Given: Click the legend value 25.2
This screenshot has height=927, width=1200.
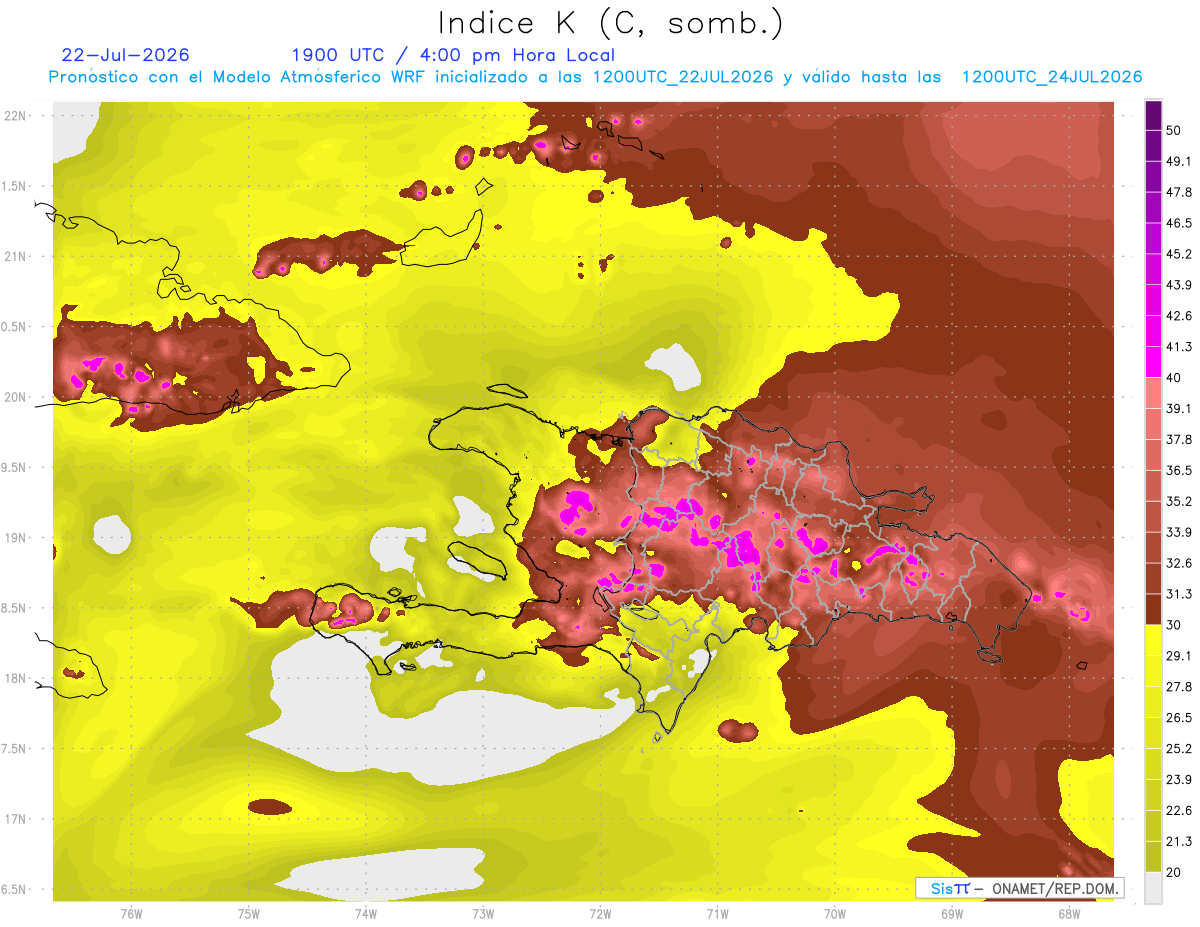Looking at the screenshot, I should coord(1179,749).
